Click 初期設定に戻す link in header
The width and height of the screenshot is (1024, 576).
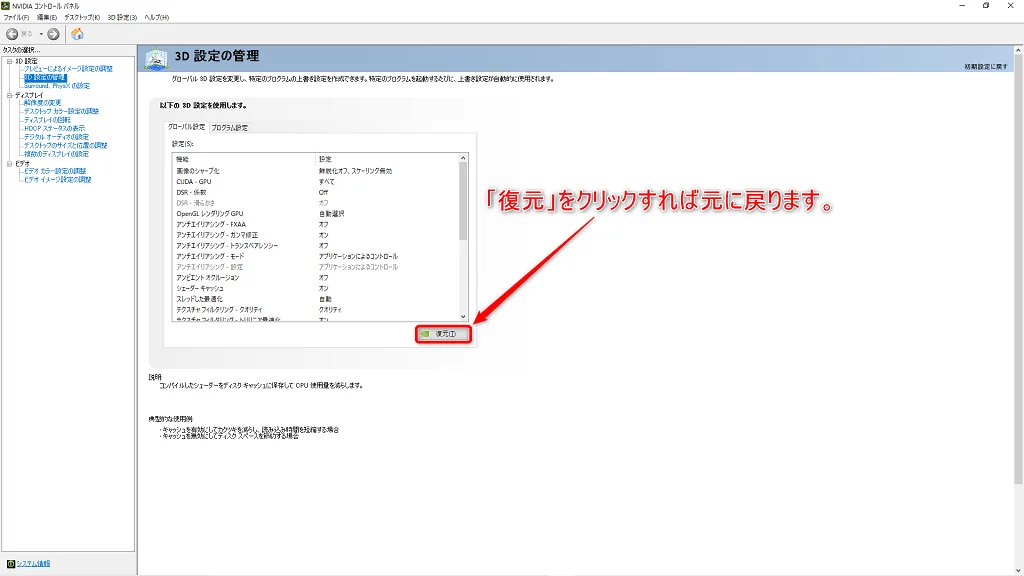[x=985, y=67]
